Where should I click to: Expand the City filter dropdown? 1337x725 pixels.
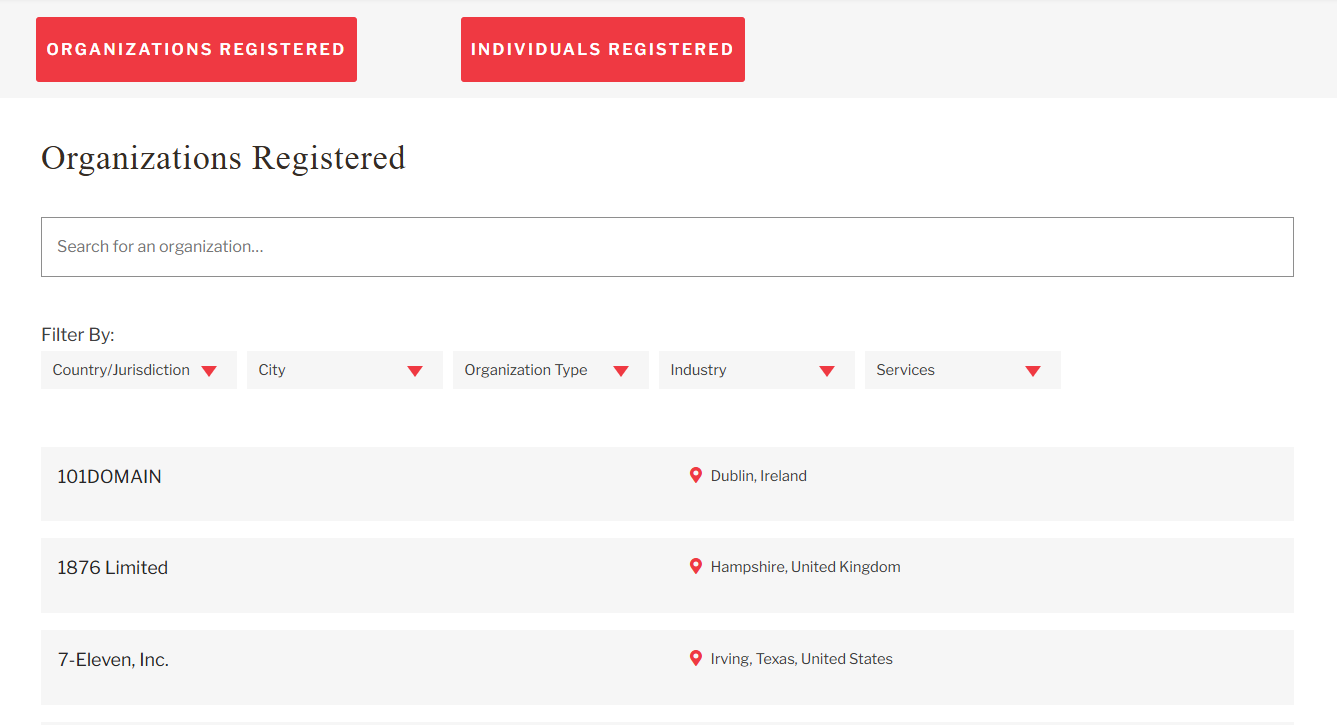(x=330, y=370)
